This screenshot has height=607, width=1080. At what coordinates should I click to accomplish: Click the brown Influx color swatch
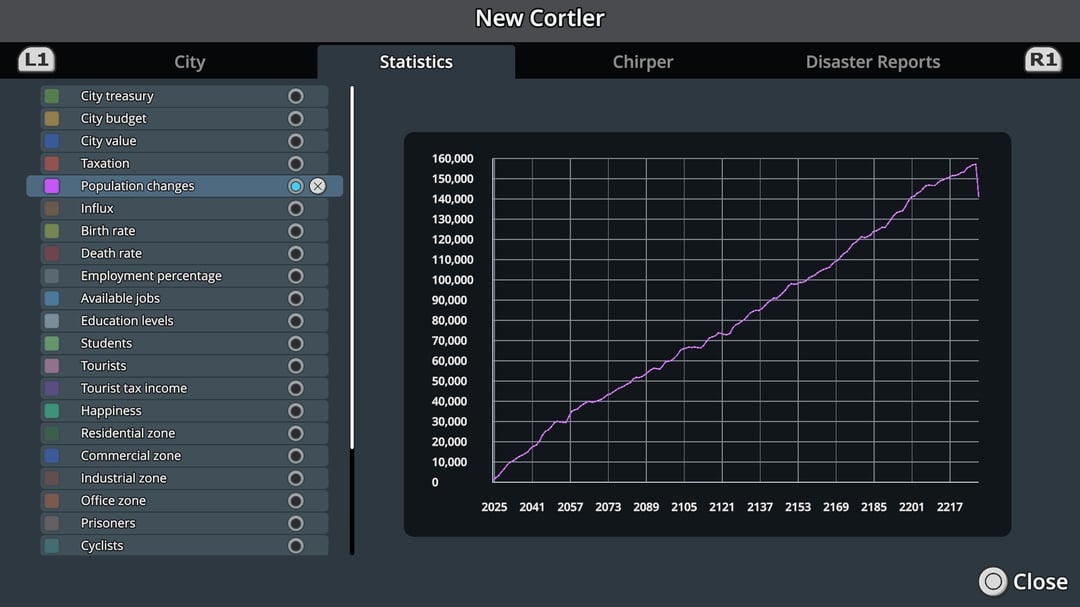coord(52,208)
